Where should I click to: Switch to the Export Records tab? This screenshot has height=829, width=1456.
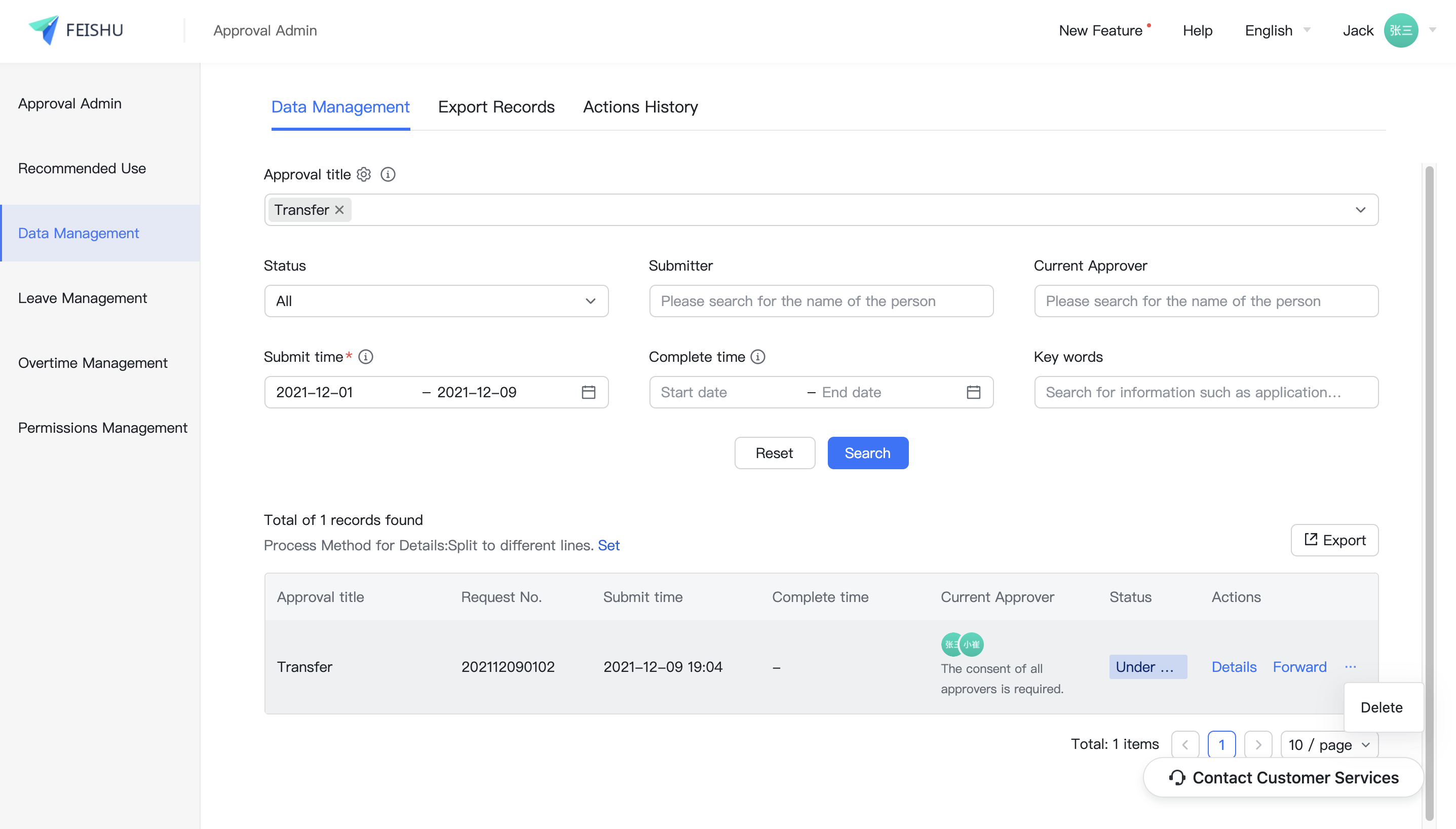point(496,107)
